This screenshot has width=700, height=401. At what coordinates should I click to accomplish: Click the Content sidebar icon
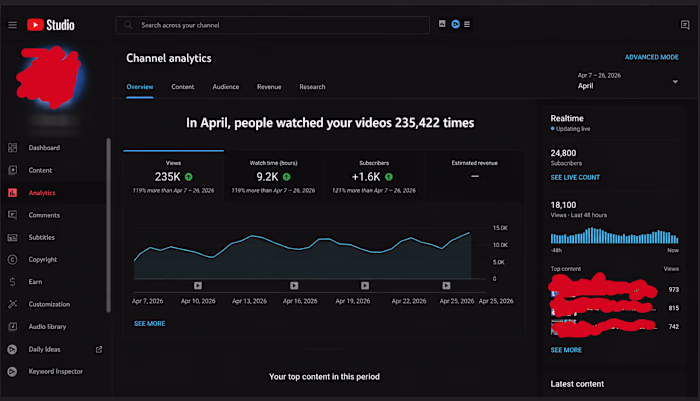[x=12, y=170]
